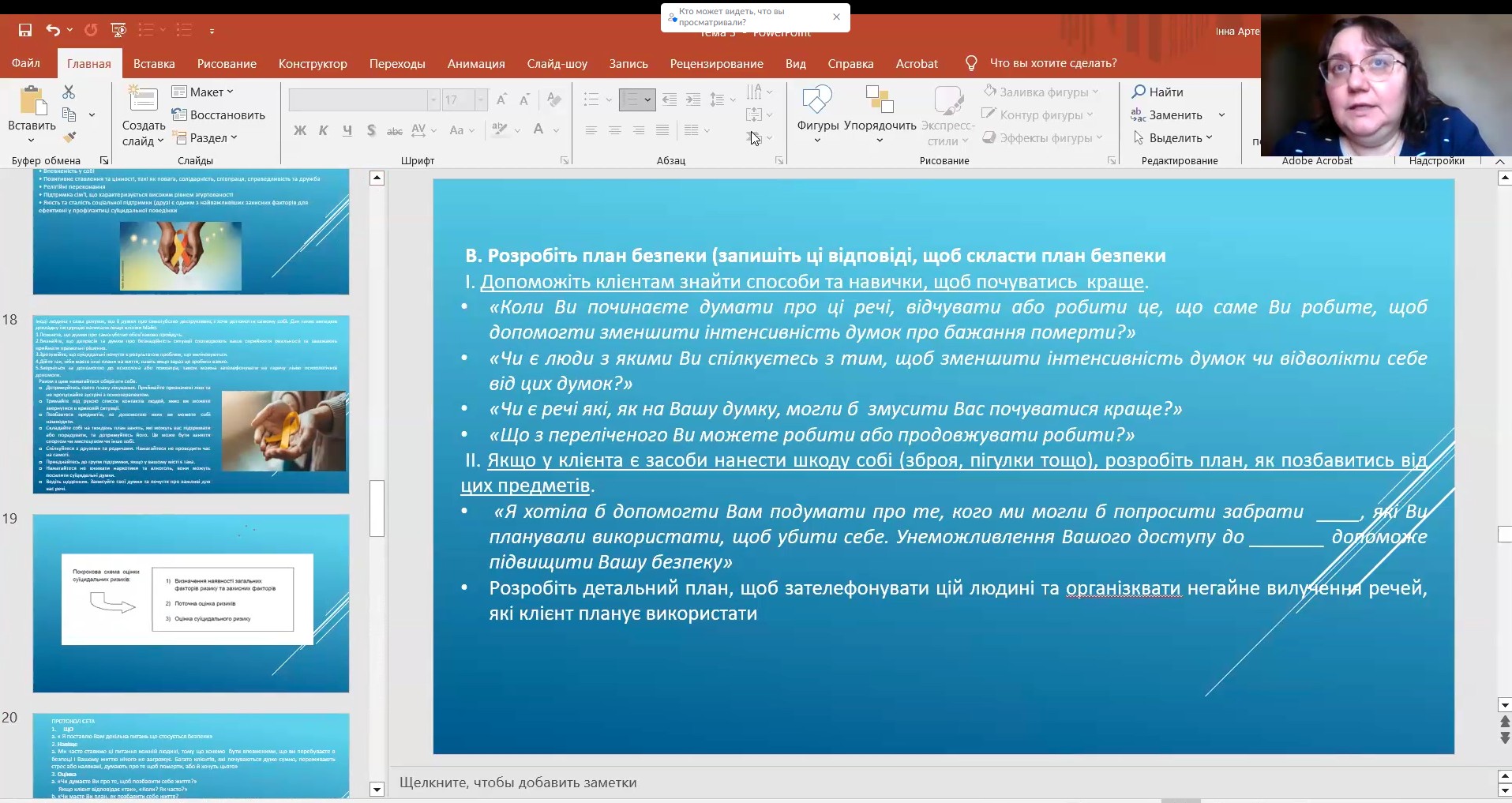Click the slide panel vertical scrollbar thumb
Image resolution: width=1512 pixels, height=803 pixels.
pyautogui.click(x=377, y=508)
